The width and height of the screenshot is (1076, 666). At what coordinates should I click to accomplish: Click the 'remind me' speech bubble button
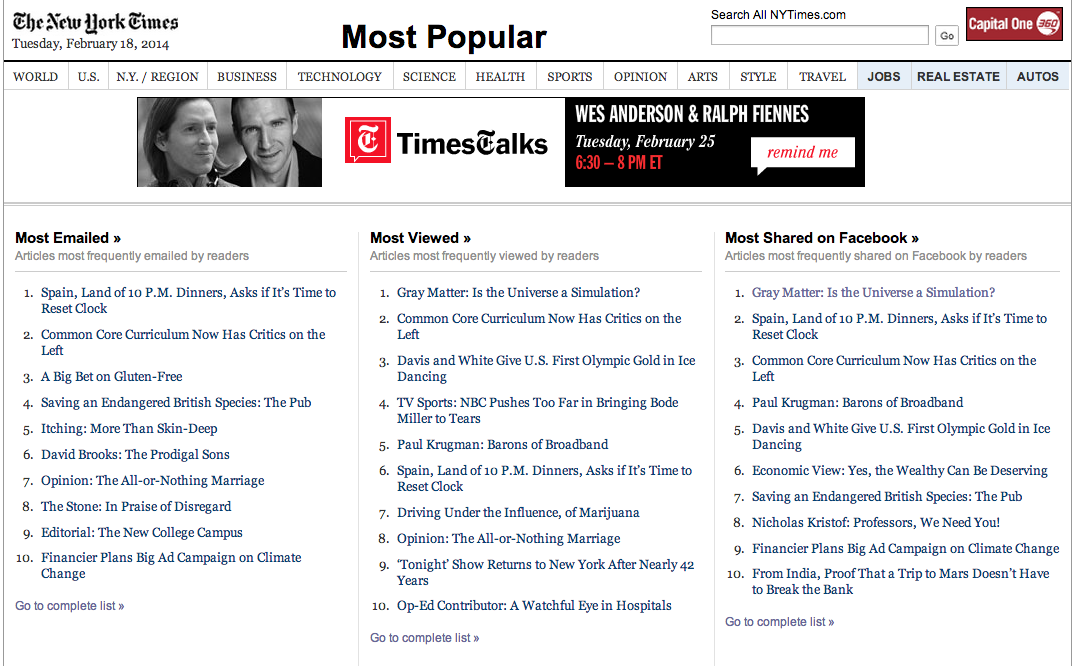pyautogui.click(x=802, y=154)
